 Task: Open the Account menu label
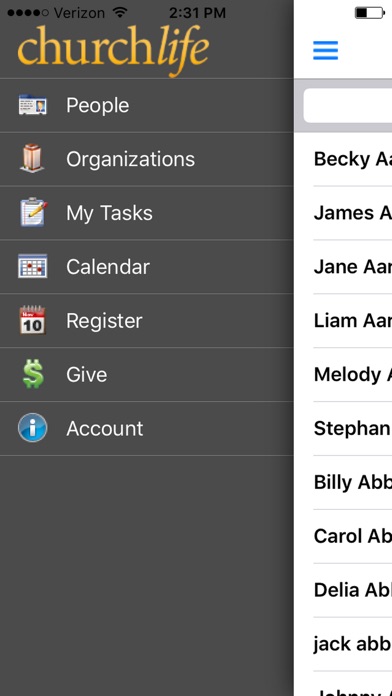click(x=105, y=428)
